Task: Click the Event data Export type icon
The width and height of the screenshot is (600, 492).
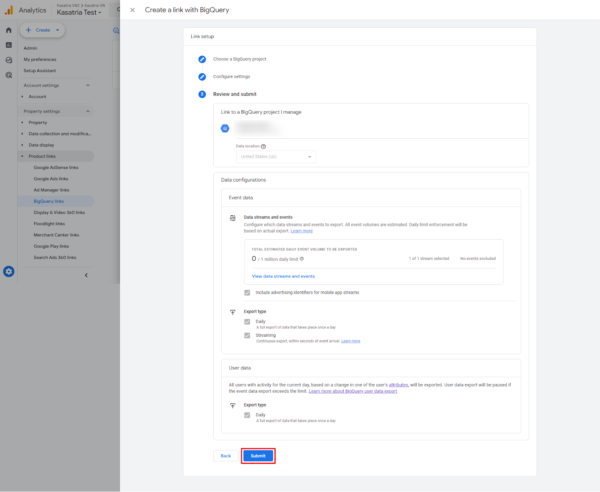Action: (233, 312)
